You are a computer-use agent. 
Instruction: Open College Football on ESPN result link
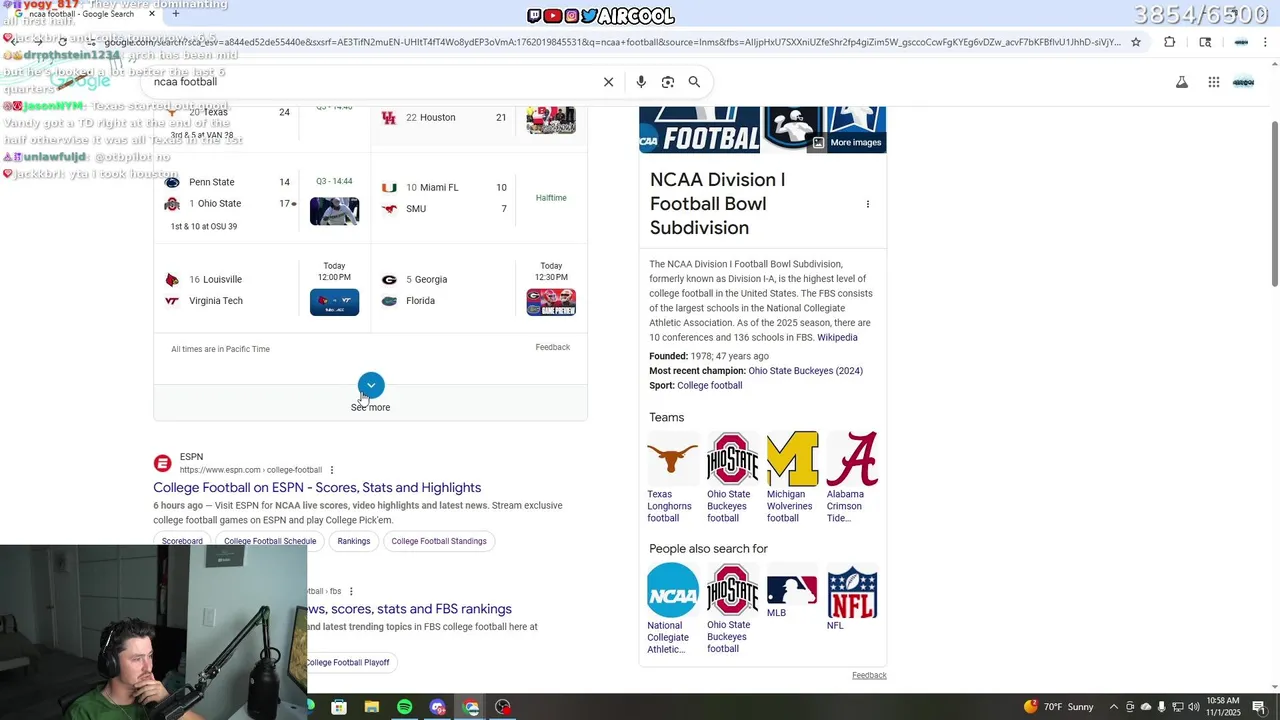click(317, 488)
